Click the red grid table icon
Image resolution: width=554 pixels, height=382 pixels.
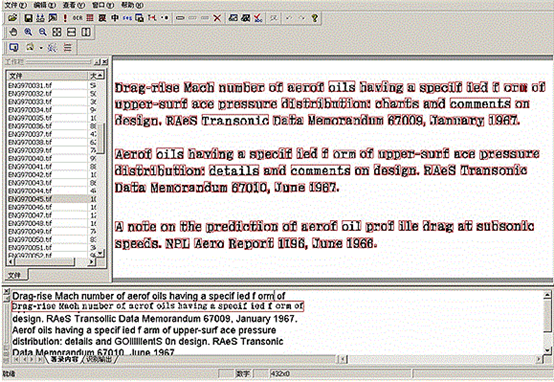[90, 18]
